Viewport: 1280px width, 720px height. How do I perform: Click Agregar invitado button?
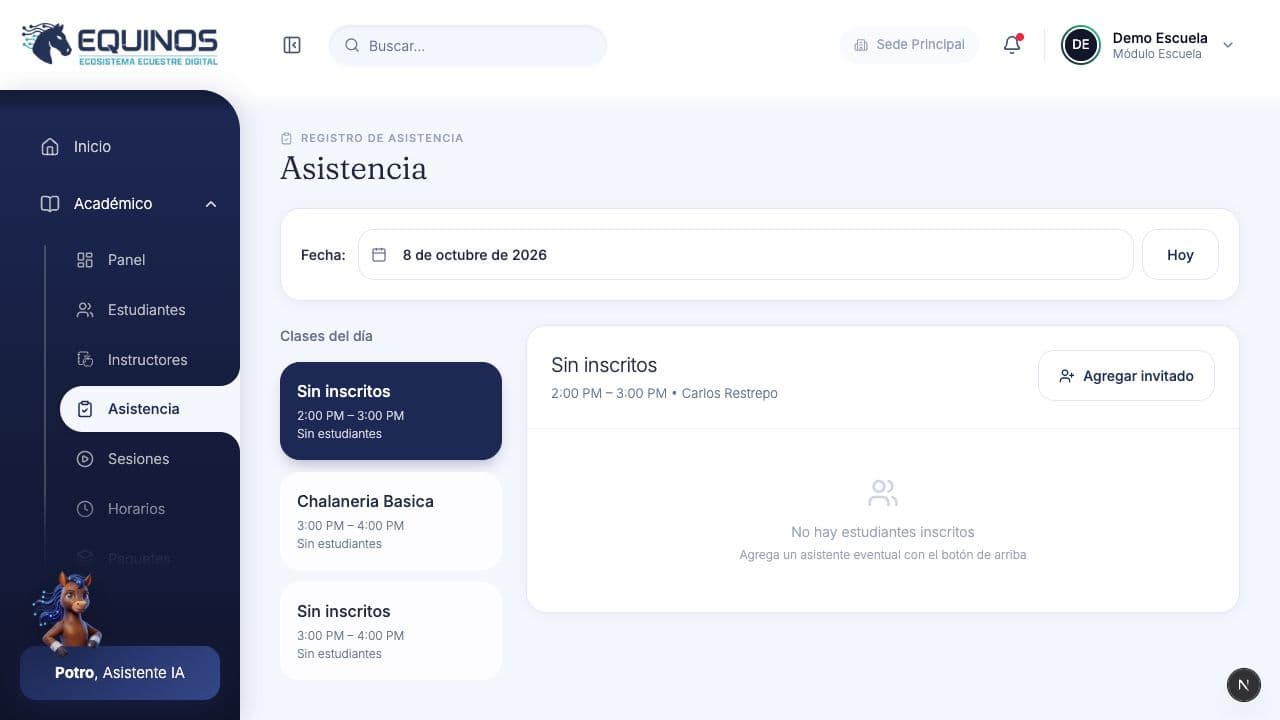click(x=1126, y=376)
